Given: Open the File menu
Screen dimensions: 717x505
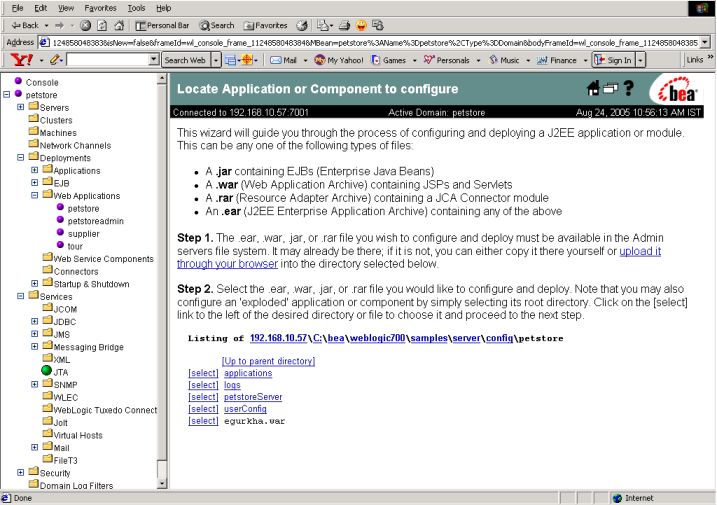Looking at the screenshot, I should pos(17,8).
